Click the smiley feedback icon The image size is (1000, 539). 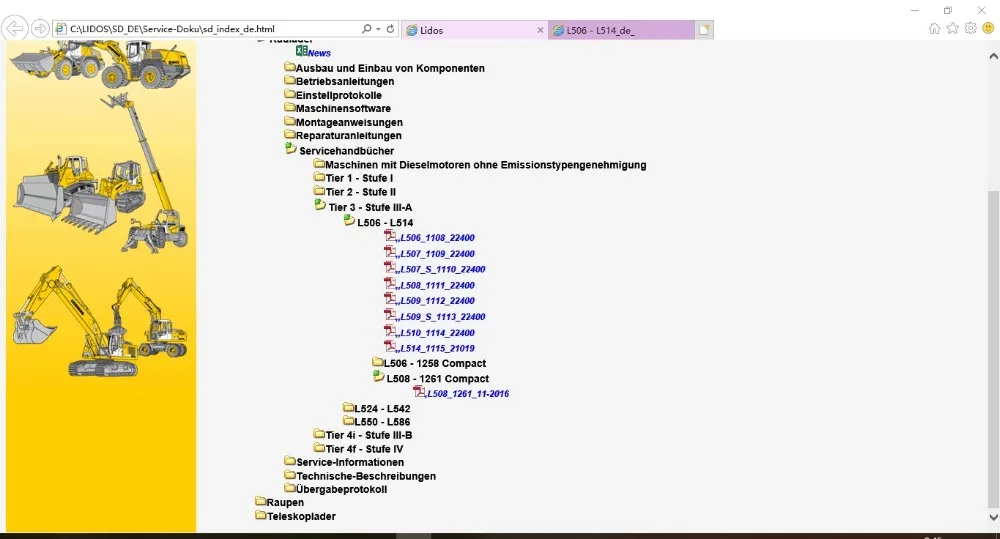(989, 28)
